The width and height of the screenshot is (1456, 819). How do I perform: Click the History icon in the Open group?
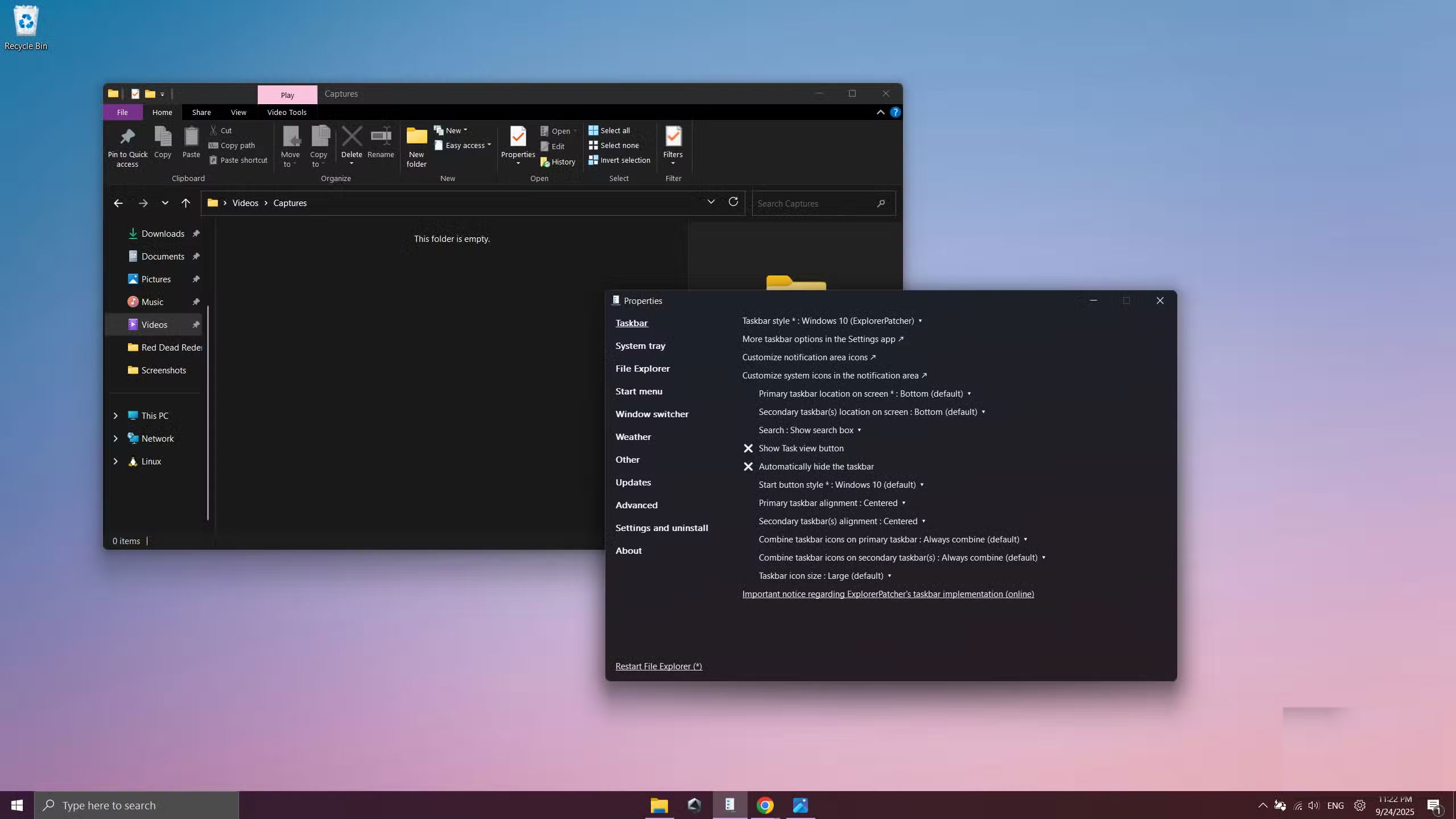coord(545,162)
